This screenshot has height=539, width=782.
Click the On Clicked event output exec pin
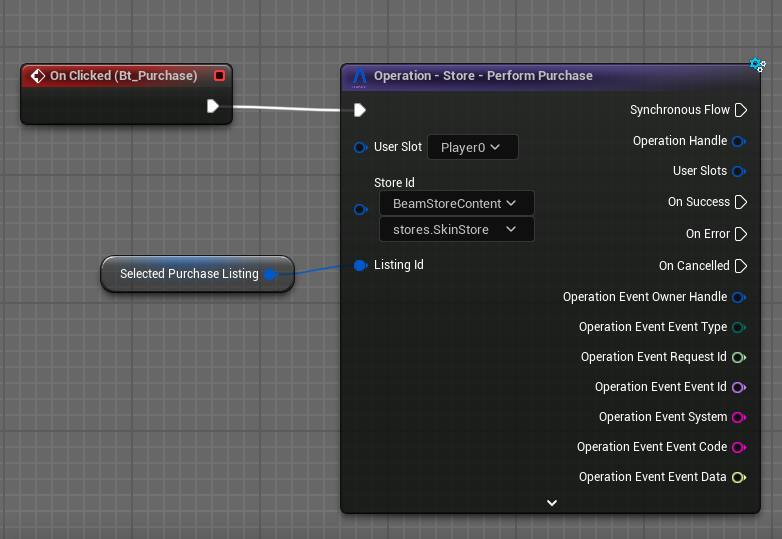(x=213, y=106)
